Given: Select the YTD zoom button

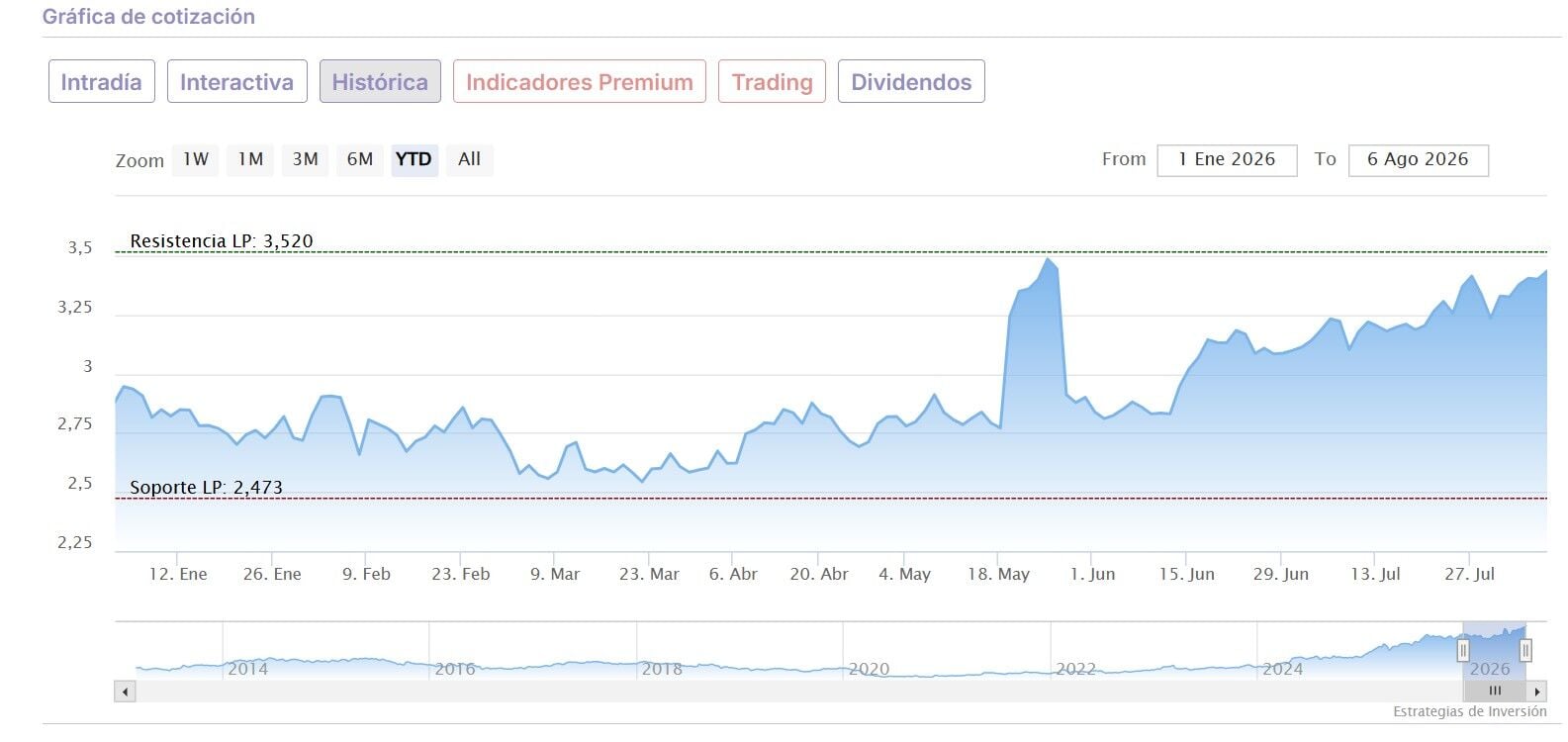Looking at the screenshot, I should (414, 159).
